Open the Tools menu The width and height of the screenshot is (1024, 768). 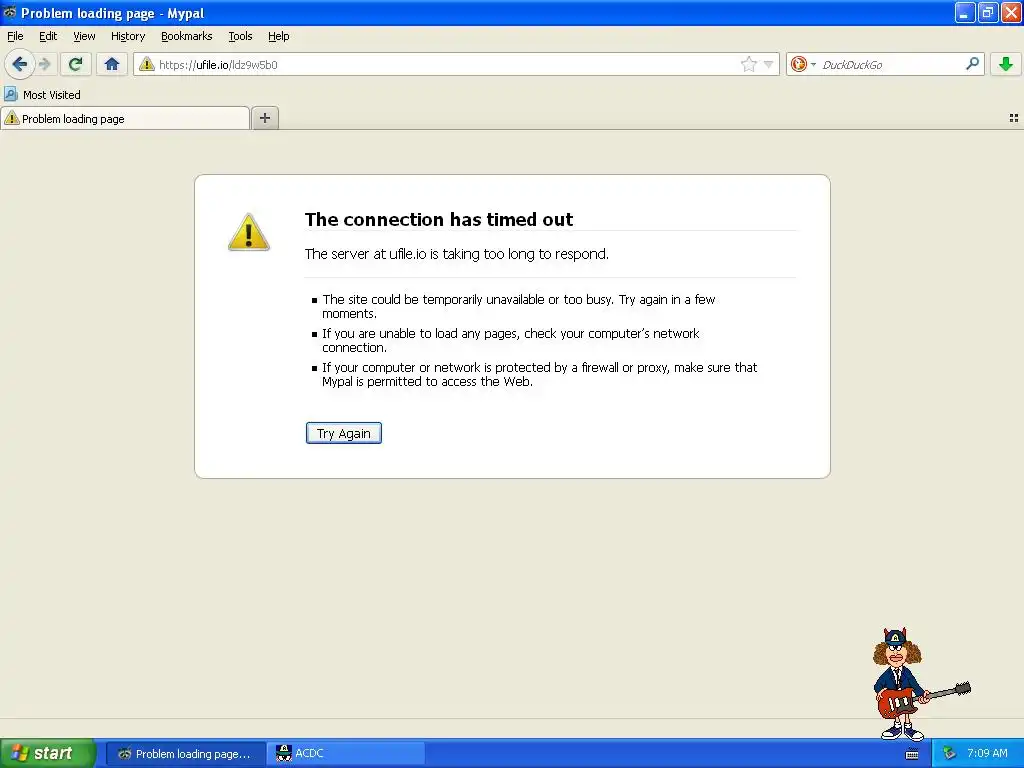[240, 36]
